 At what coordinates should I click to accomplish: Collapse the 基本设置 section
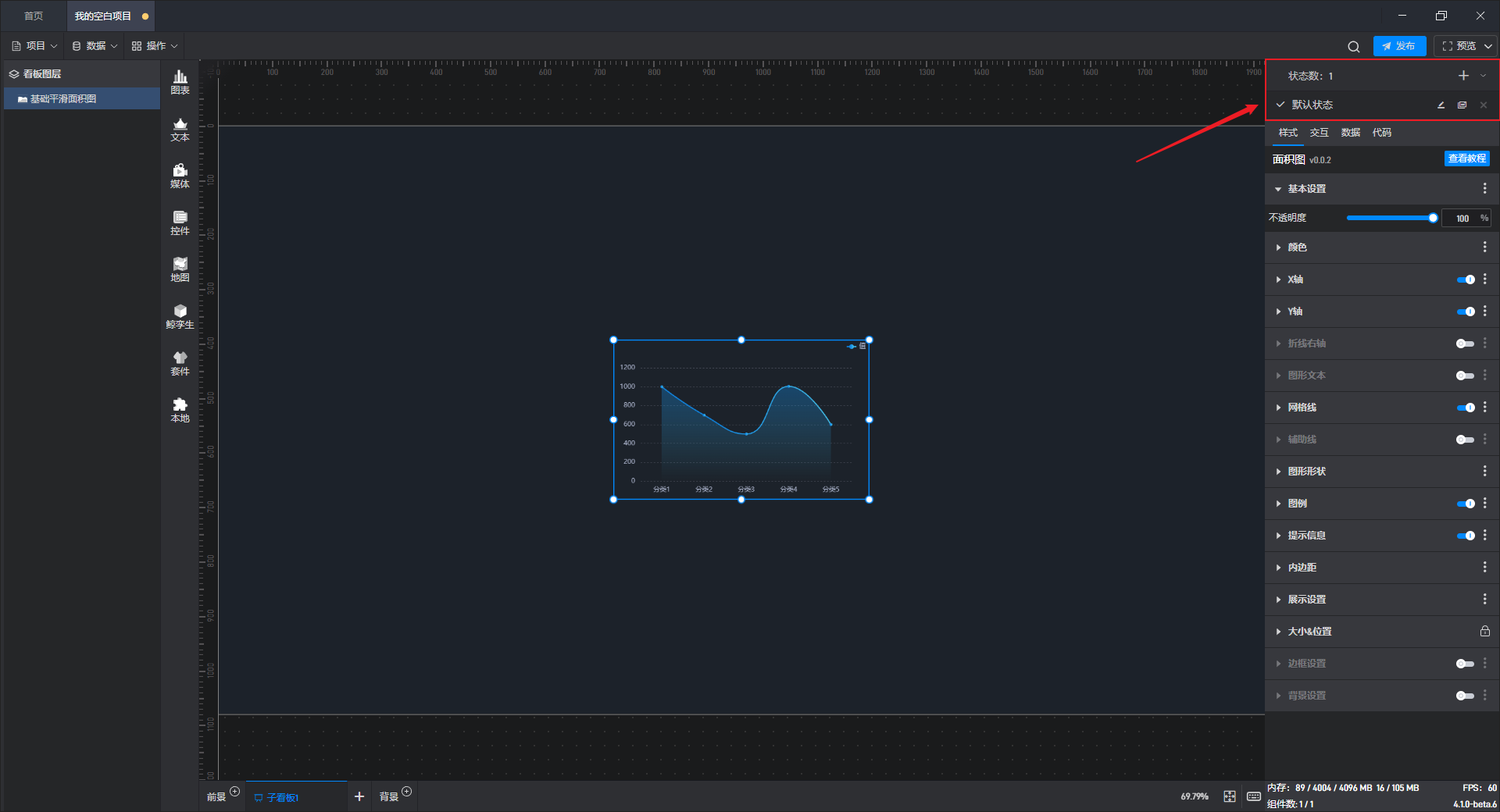coord(1278,189)
